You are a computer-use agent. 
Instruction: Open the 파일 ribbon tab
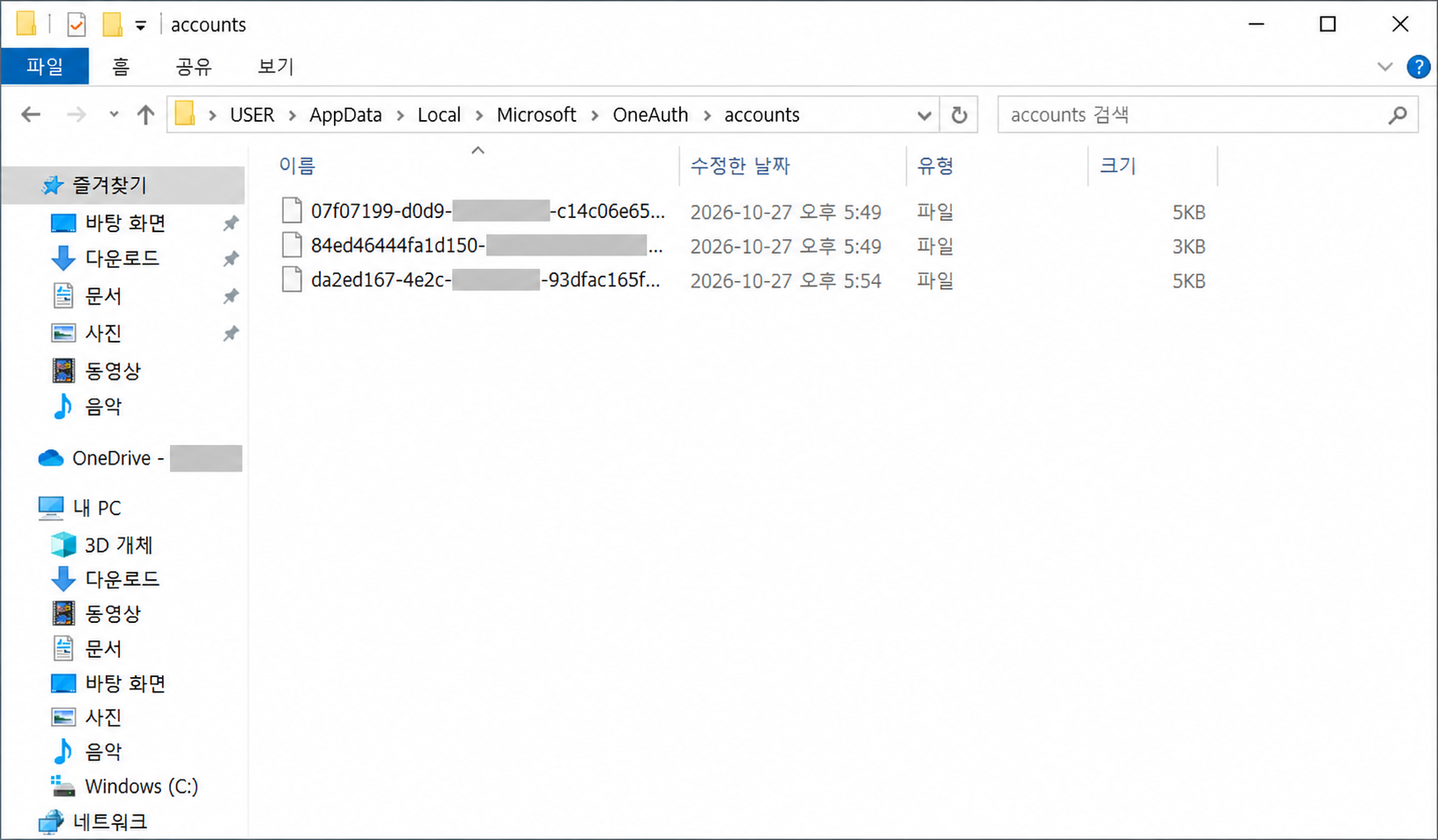(45, 67)
